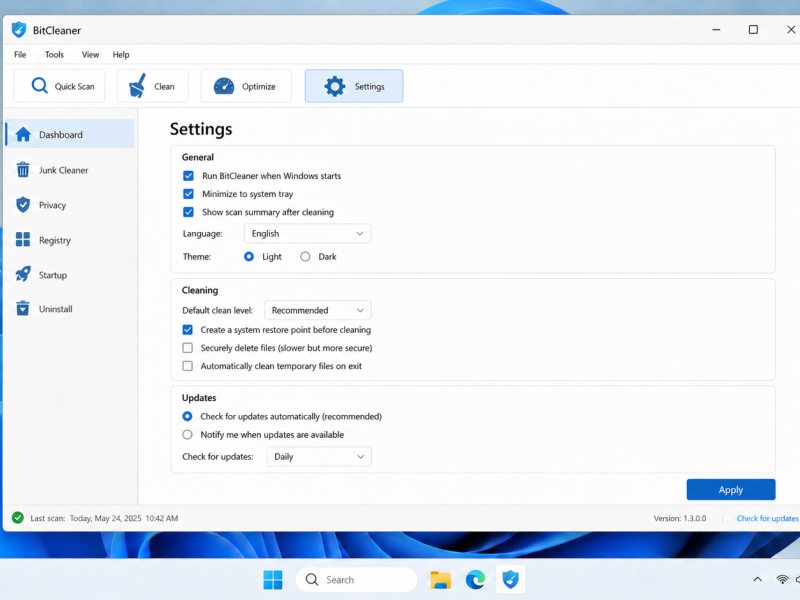Click the Last scan date text
The width and height of the screenshot is (800, 600).
pos(124,518)
